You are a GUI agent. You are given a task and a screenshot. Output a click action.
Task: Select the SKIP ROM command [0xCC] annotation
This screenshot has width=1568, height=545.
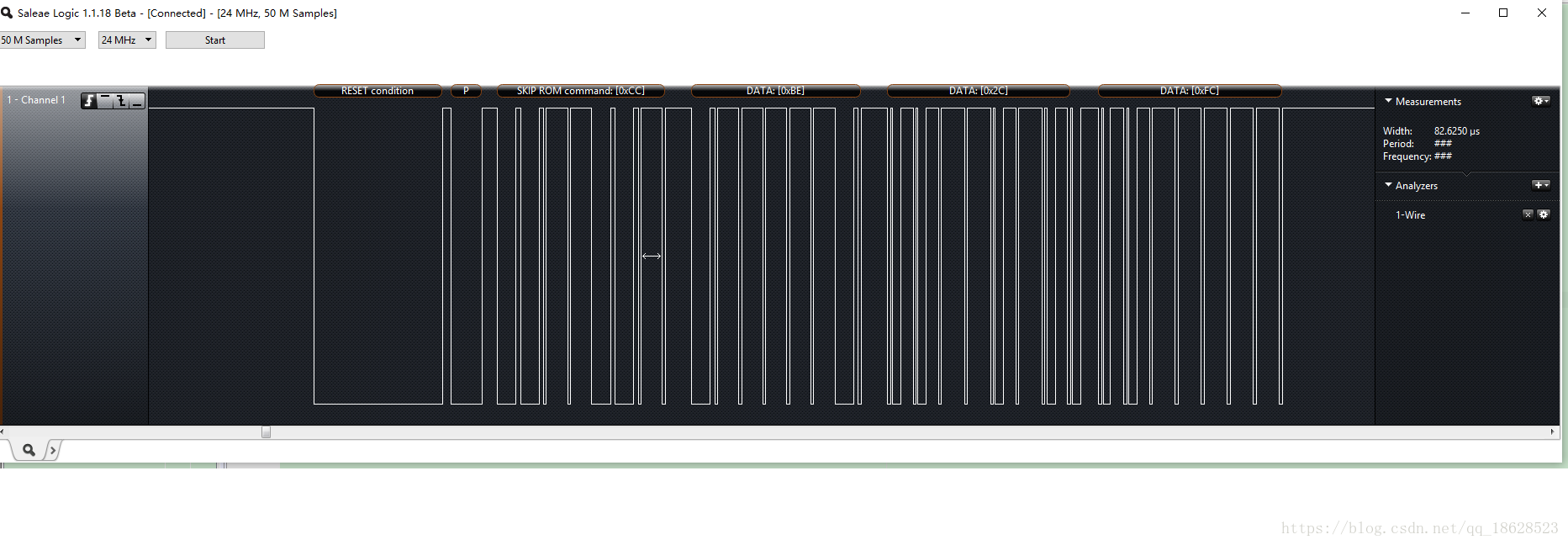point(581,91)
